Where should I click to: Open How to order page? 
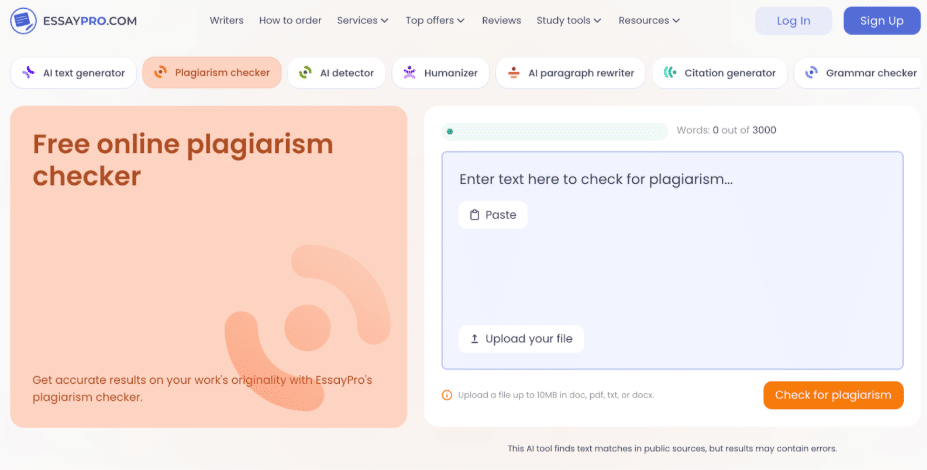point(290,21)
